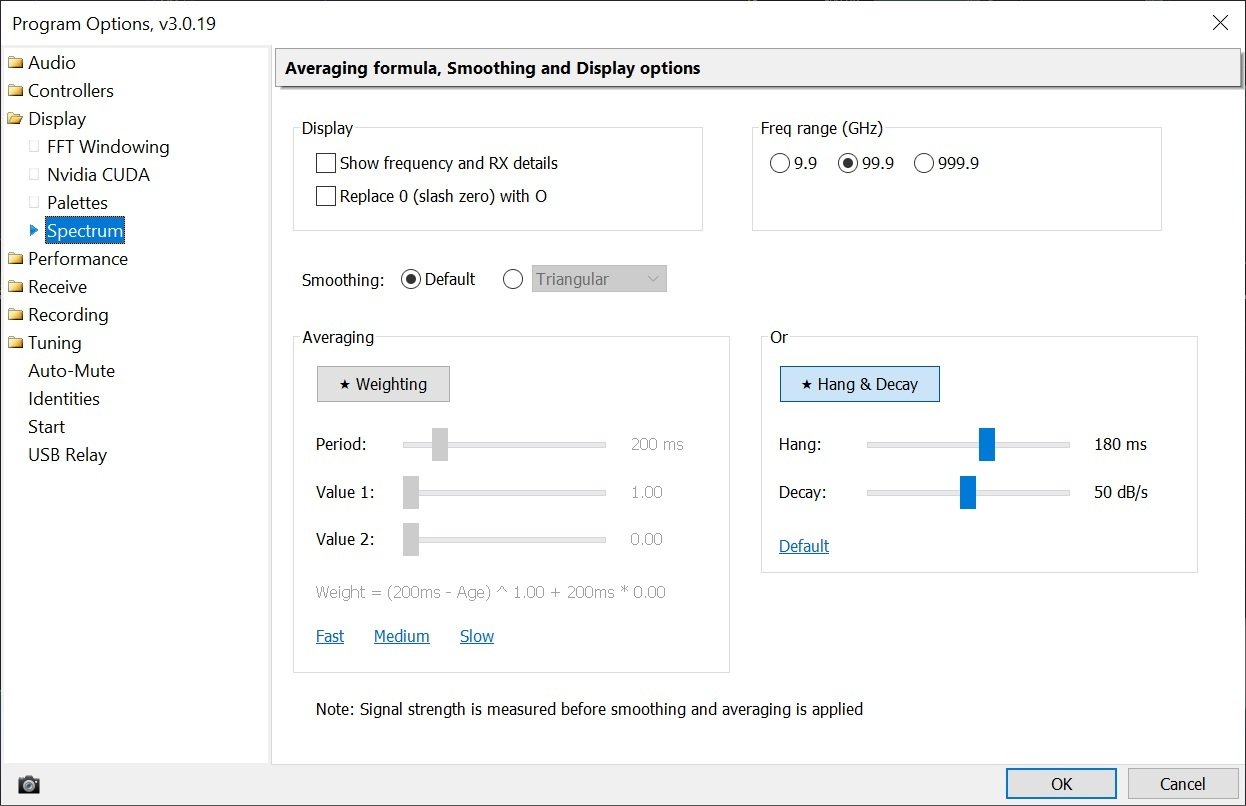
Task: Open the Tuning folder icon
Action: tap(15, 343)
